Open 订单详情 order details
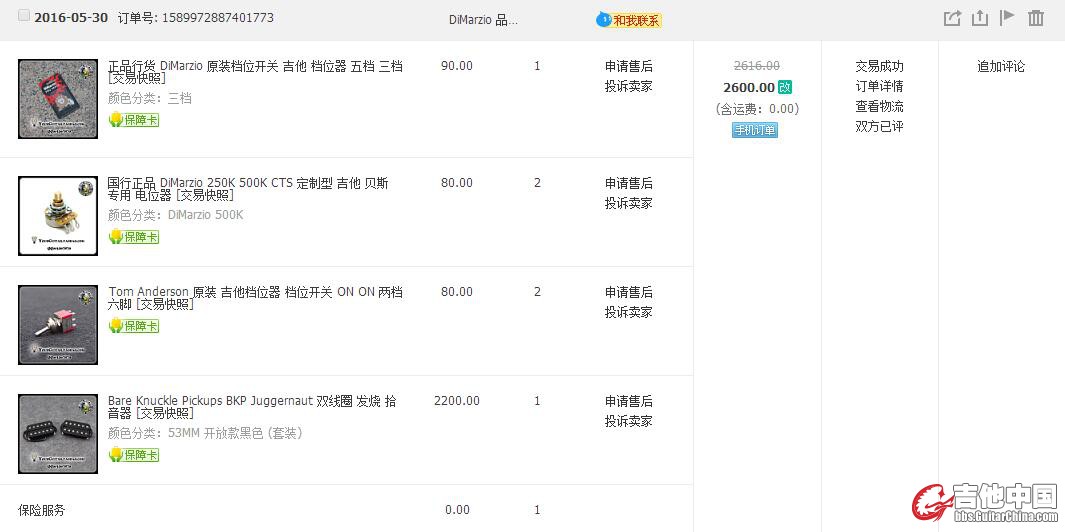The height and width of the screenshot is (532, 1065). tap(879, 86)
